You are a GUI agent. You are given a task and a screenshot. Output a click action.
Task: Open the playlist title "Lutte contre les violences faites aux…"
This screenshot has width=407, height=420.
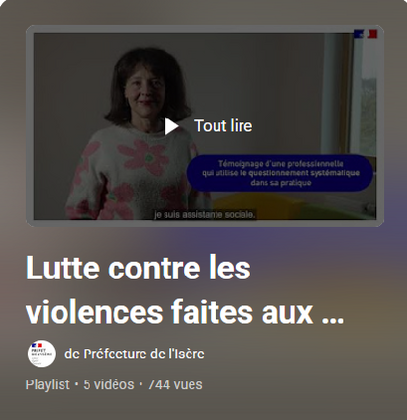pyautogui.click(x=185, y=290)
